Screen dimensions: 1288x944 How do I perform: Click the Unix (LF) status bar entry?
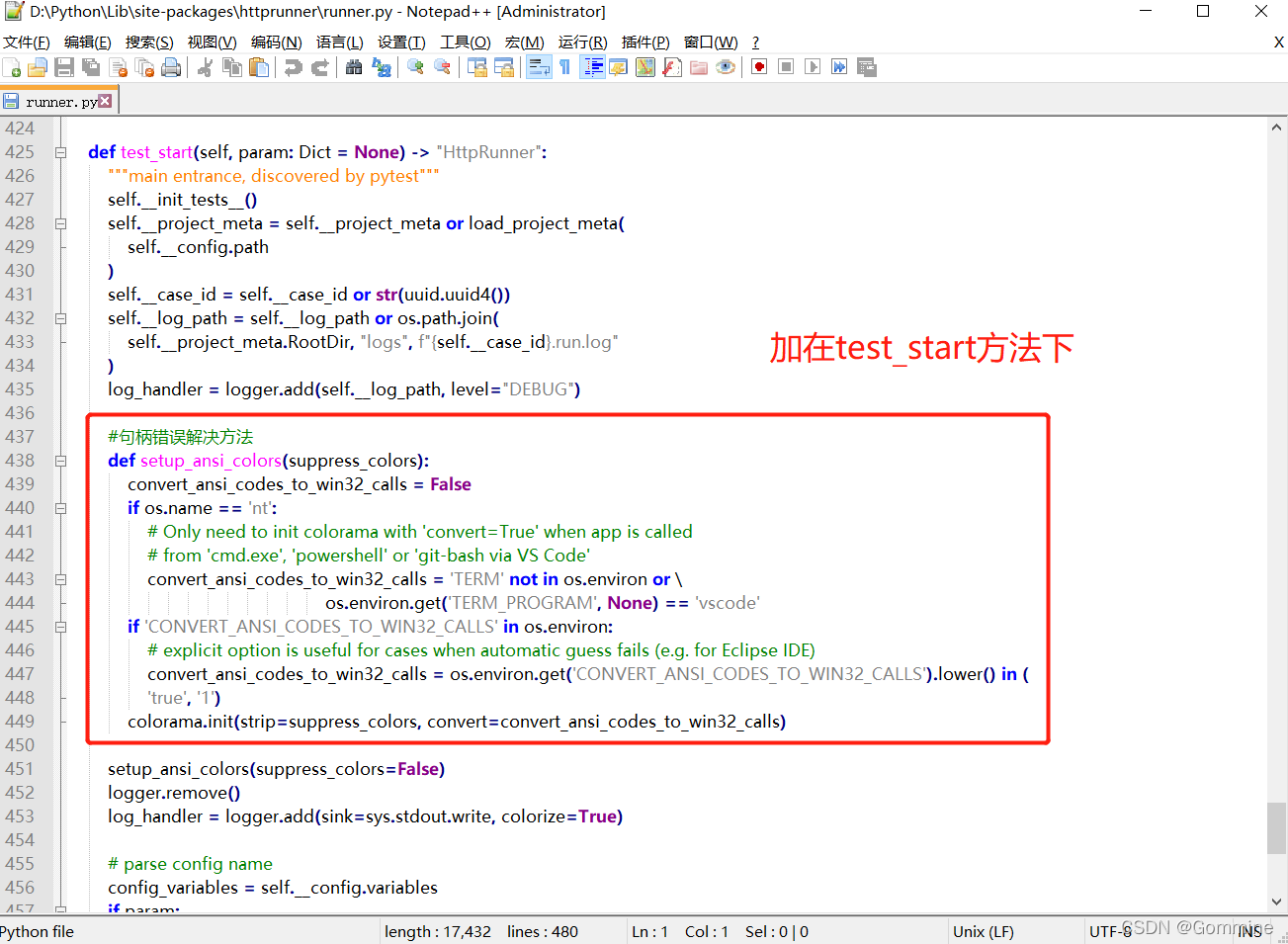[x=984, y=931]
